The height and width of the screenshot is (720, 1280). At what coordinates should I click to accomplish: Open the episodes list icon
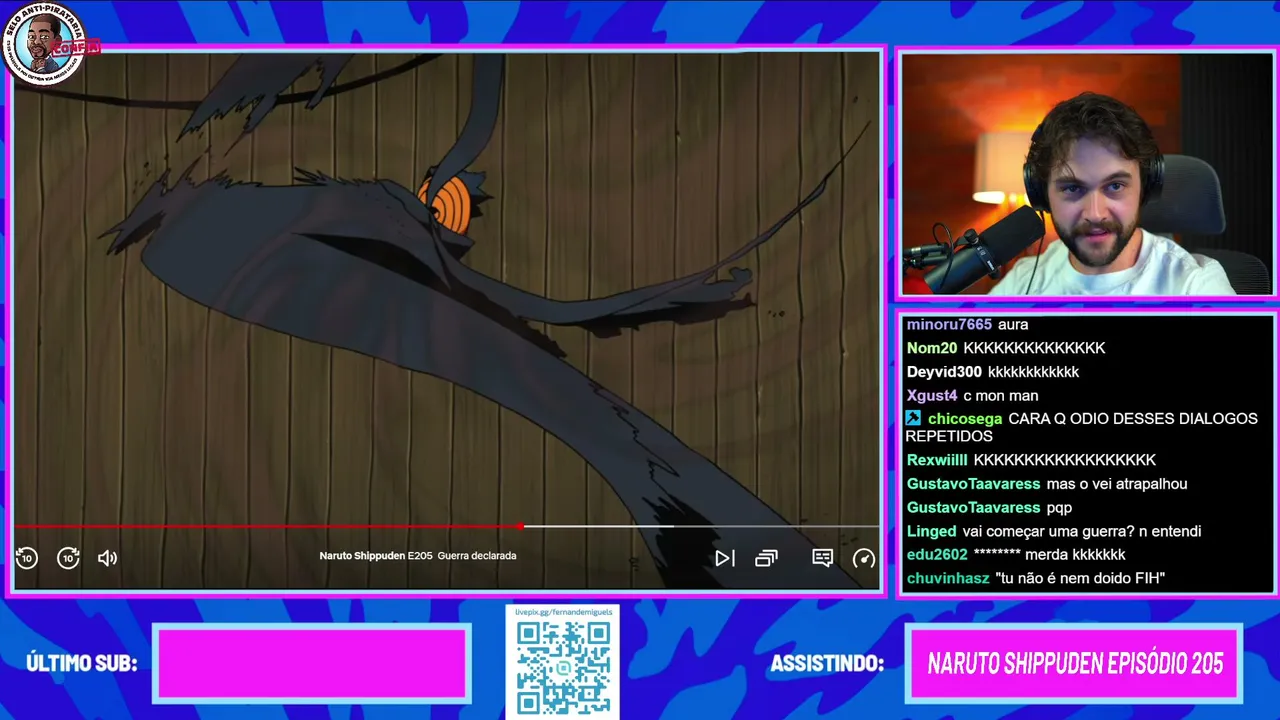point(766,558)
